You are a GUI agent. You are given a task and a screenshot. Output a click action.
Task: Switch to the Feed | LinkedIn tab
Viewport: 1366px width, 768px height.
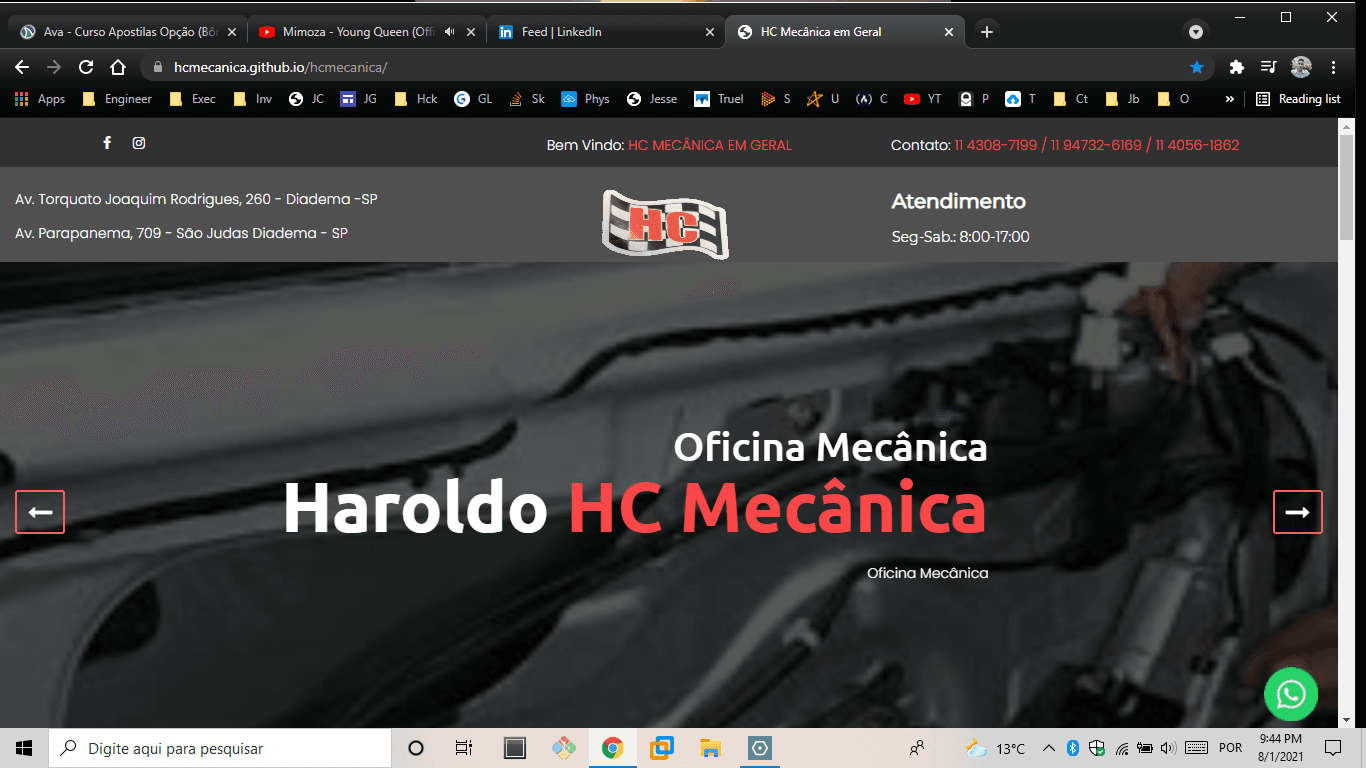(x=603, y=32)
